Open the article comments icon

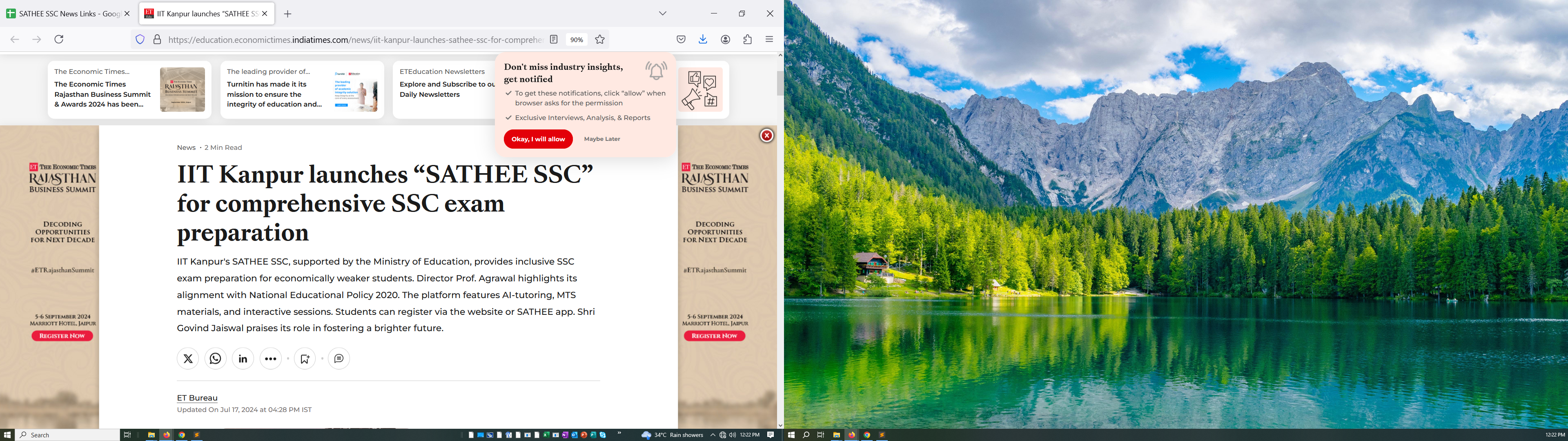tap(339, 359)
